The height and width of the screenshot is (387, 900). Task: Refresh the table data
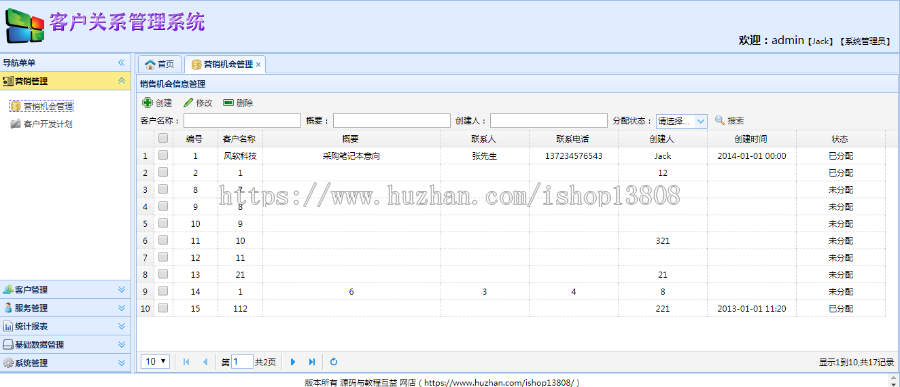pyautogui.click(x=333, y=362)
